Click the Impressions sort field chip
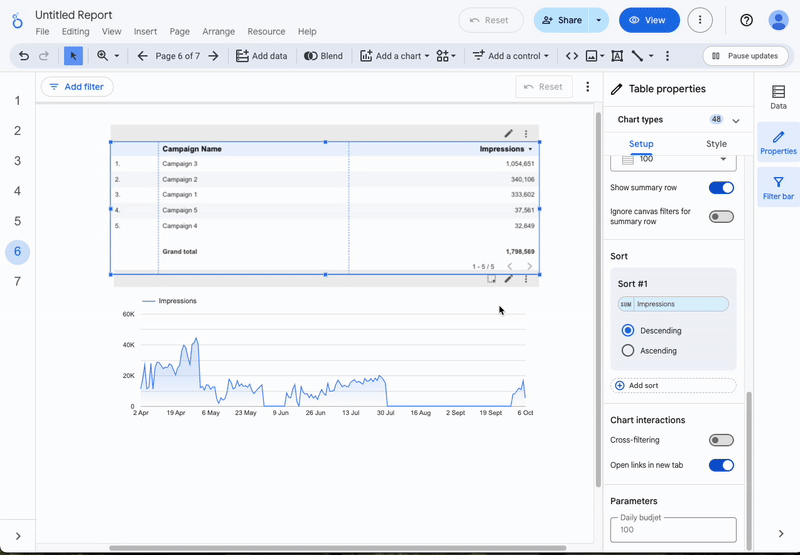800x555 pixels. (x=673, y=304)
